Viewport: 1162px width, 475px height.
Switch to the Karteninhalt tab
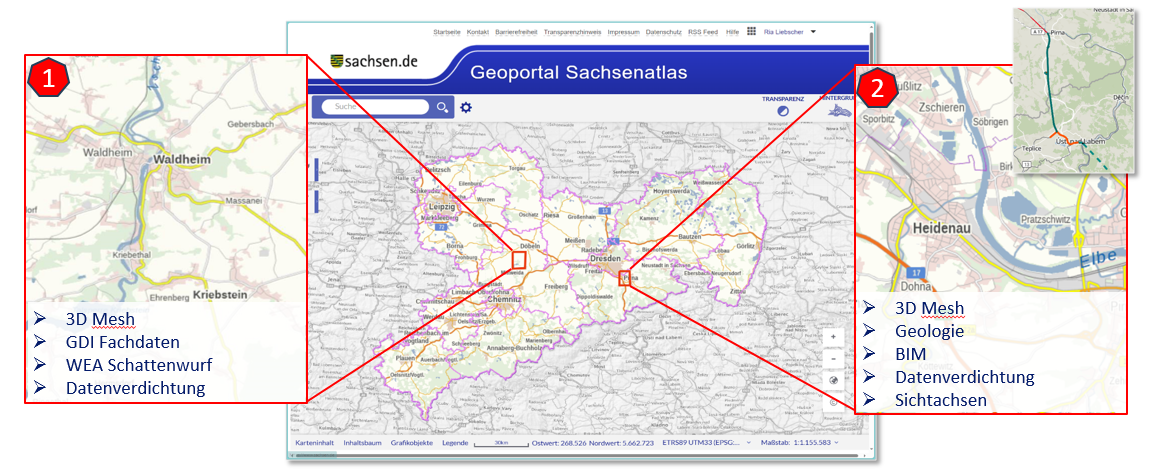click(x=316, y=442)
